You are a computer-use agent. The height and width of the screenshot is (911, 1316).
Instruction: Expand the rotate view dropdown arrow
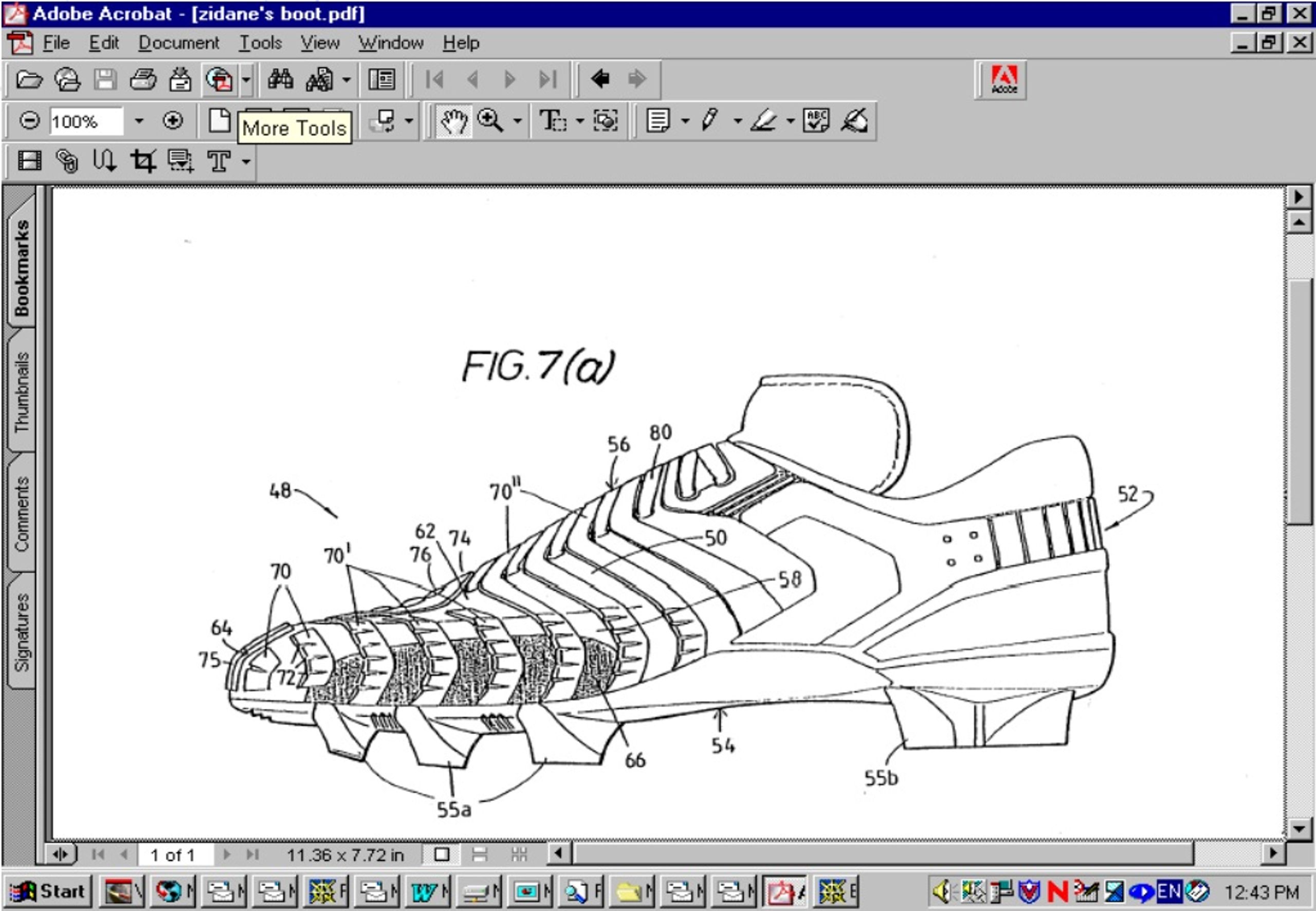pyautogui.click(x=409, y=121)
